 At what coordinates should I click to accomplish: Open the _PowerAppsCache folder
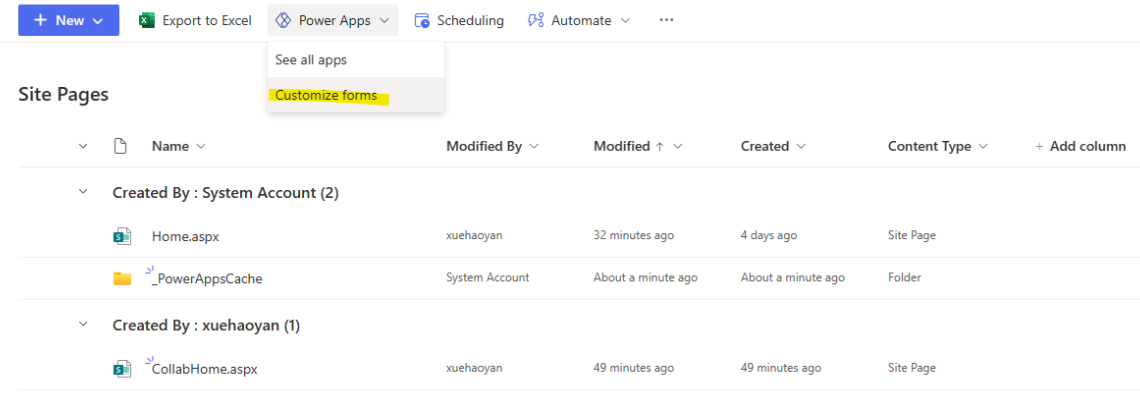tap(207, 278)
